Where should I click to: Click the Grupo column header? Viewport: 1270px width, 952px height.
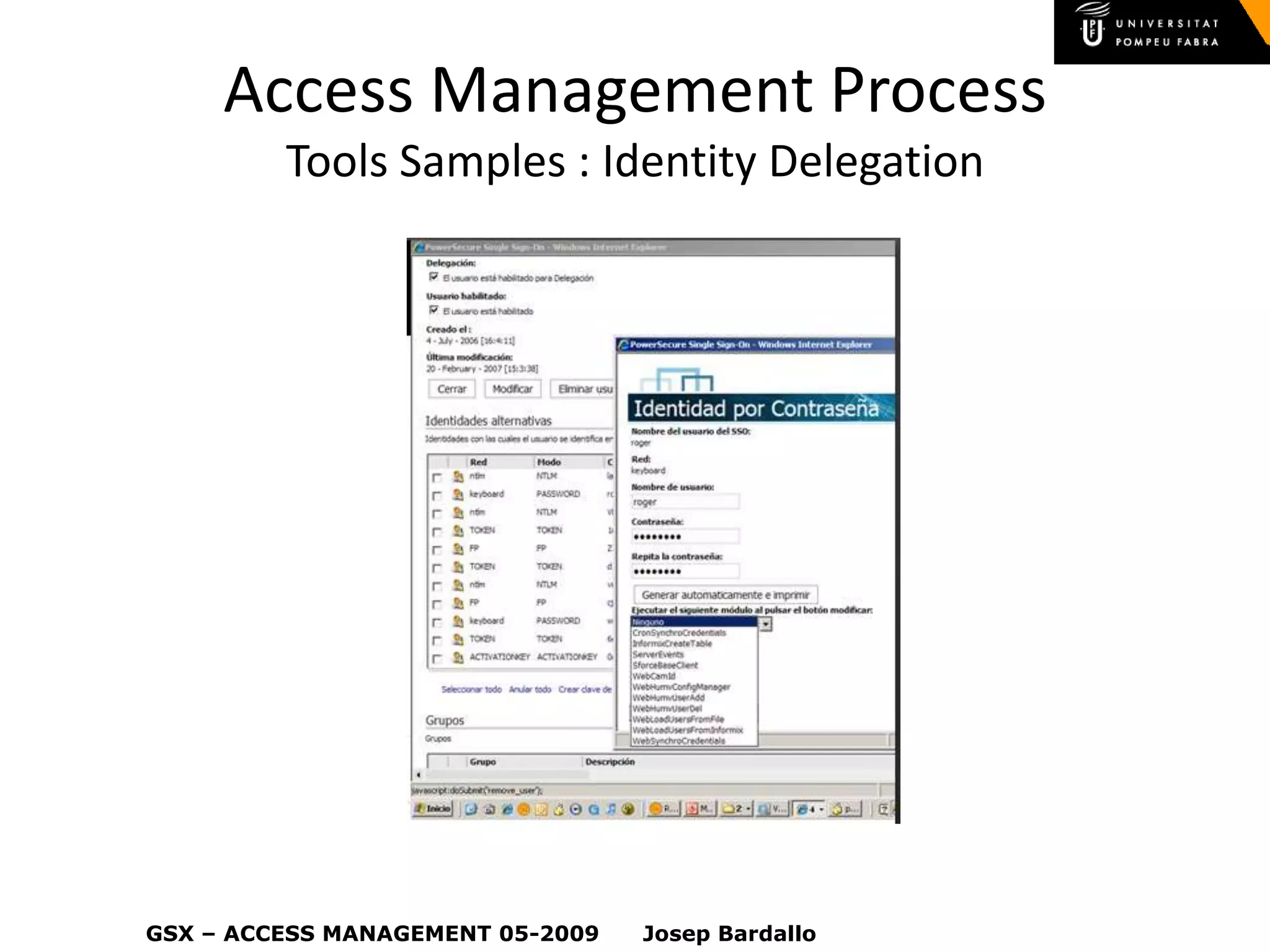[524, 761]
